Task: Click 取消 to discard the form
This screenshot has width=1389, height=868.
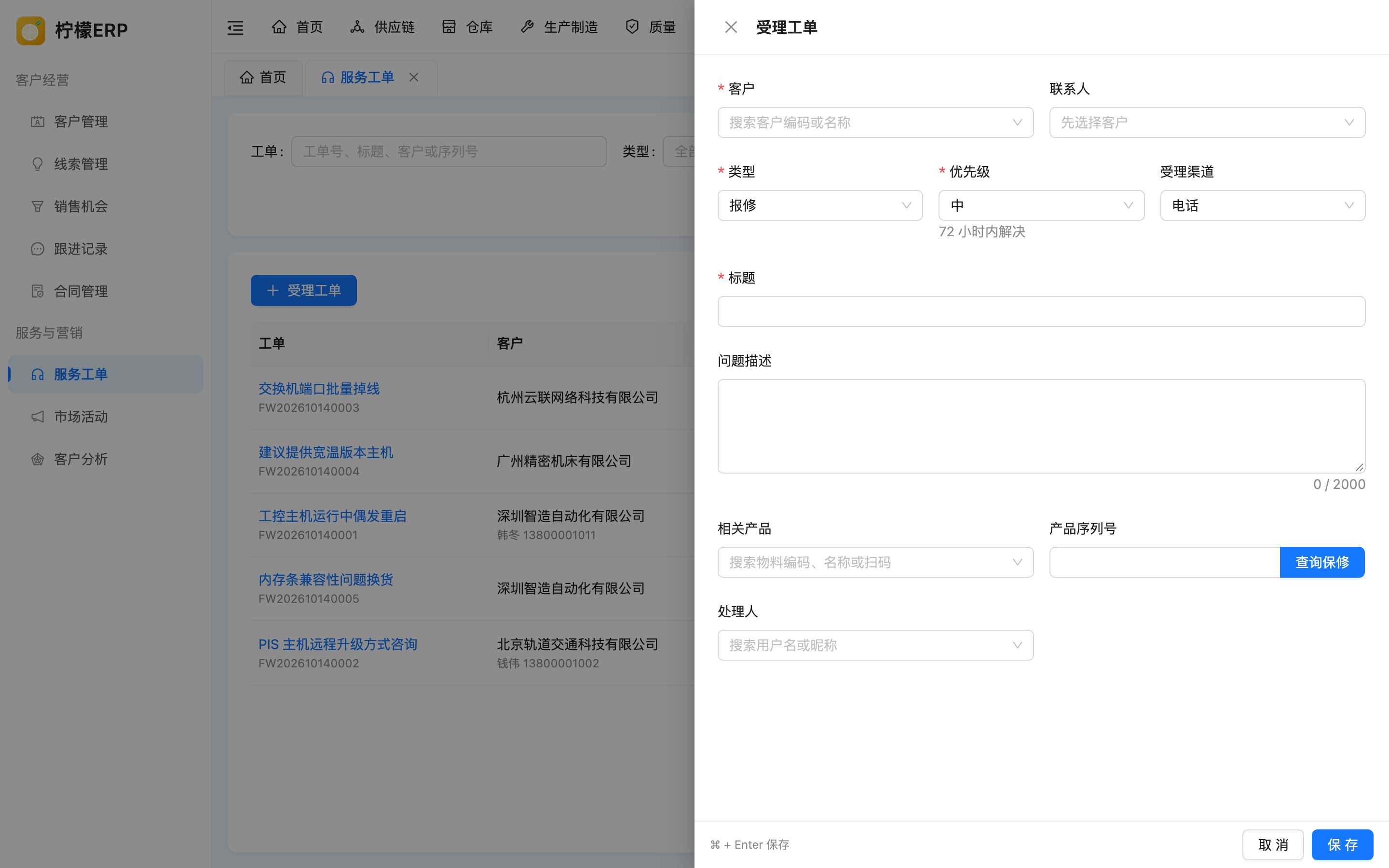Action: coord(1273,845)
